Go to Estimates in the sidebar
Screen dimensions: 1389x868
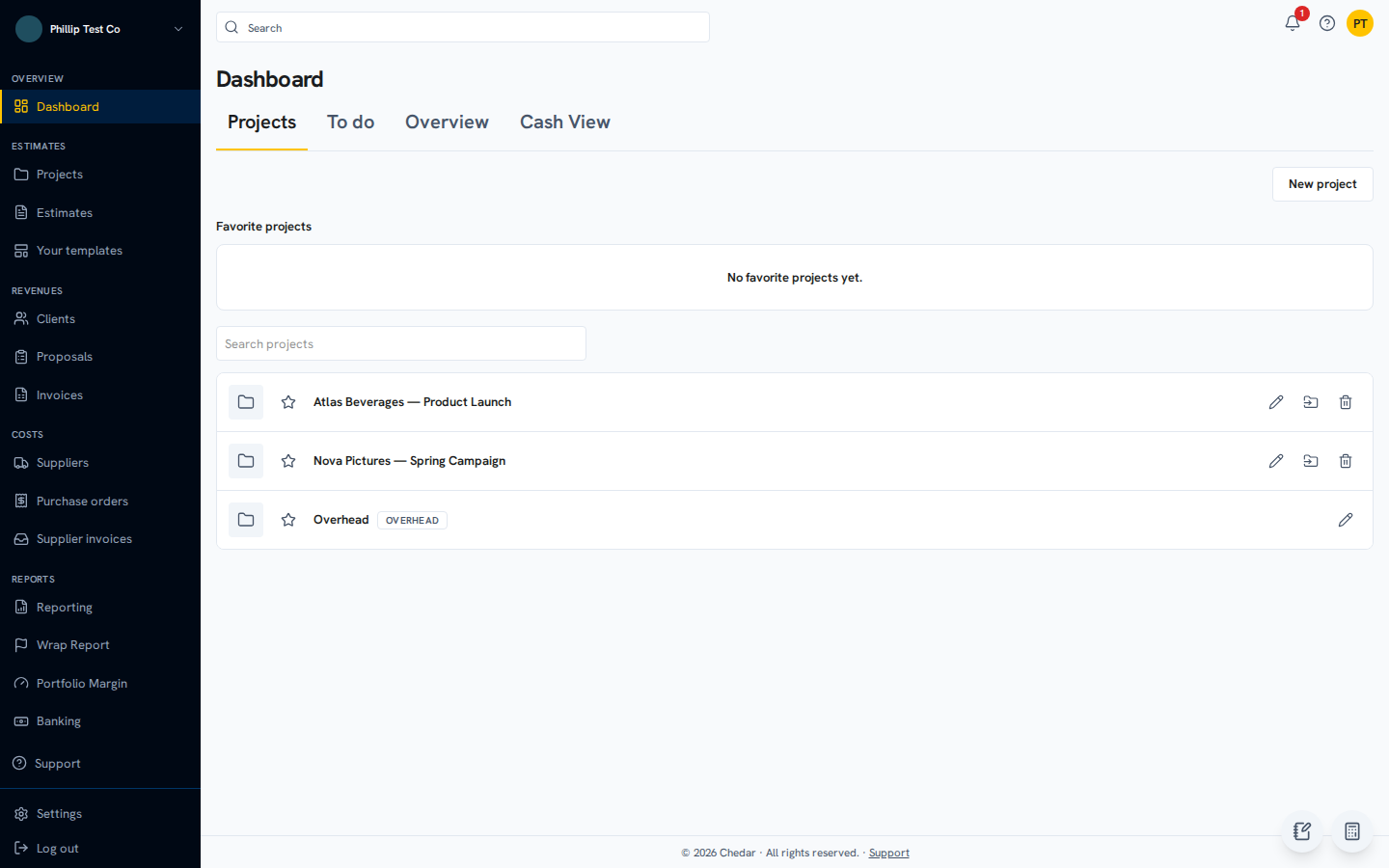100,212
